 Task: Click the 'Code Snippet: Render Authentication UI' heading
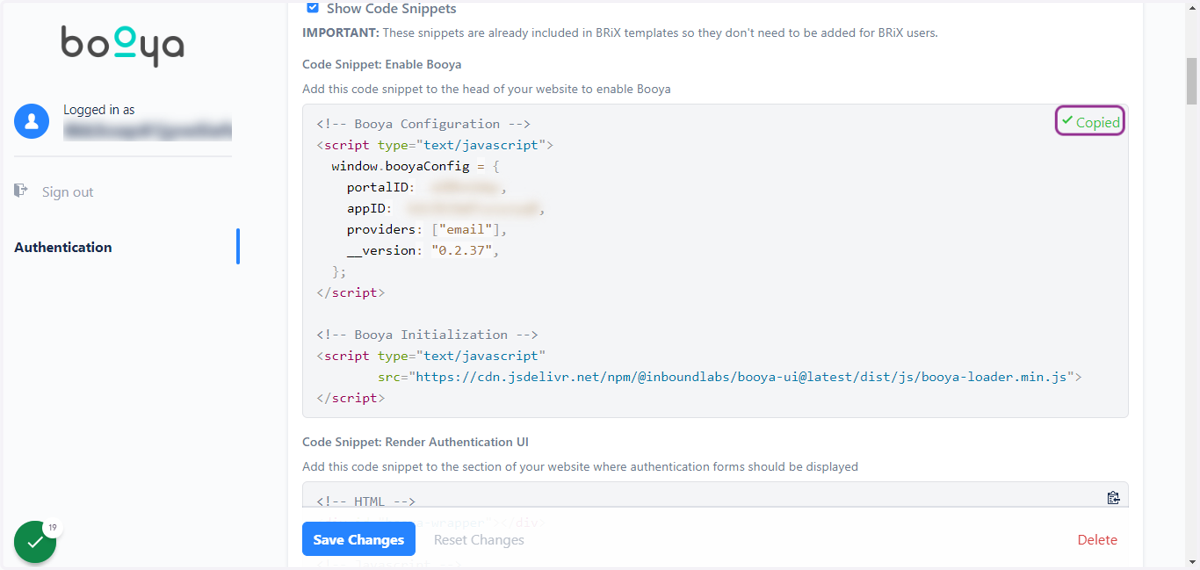tap(415, 441)
